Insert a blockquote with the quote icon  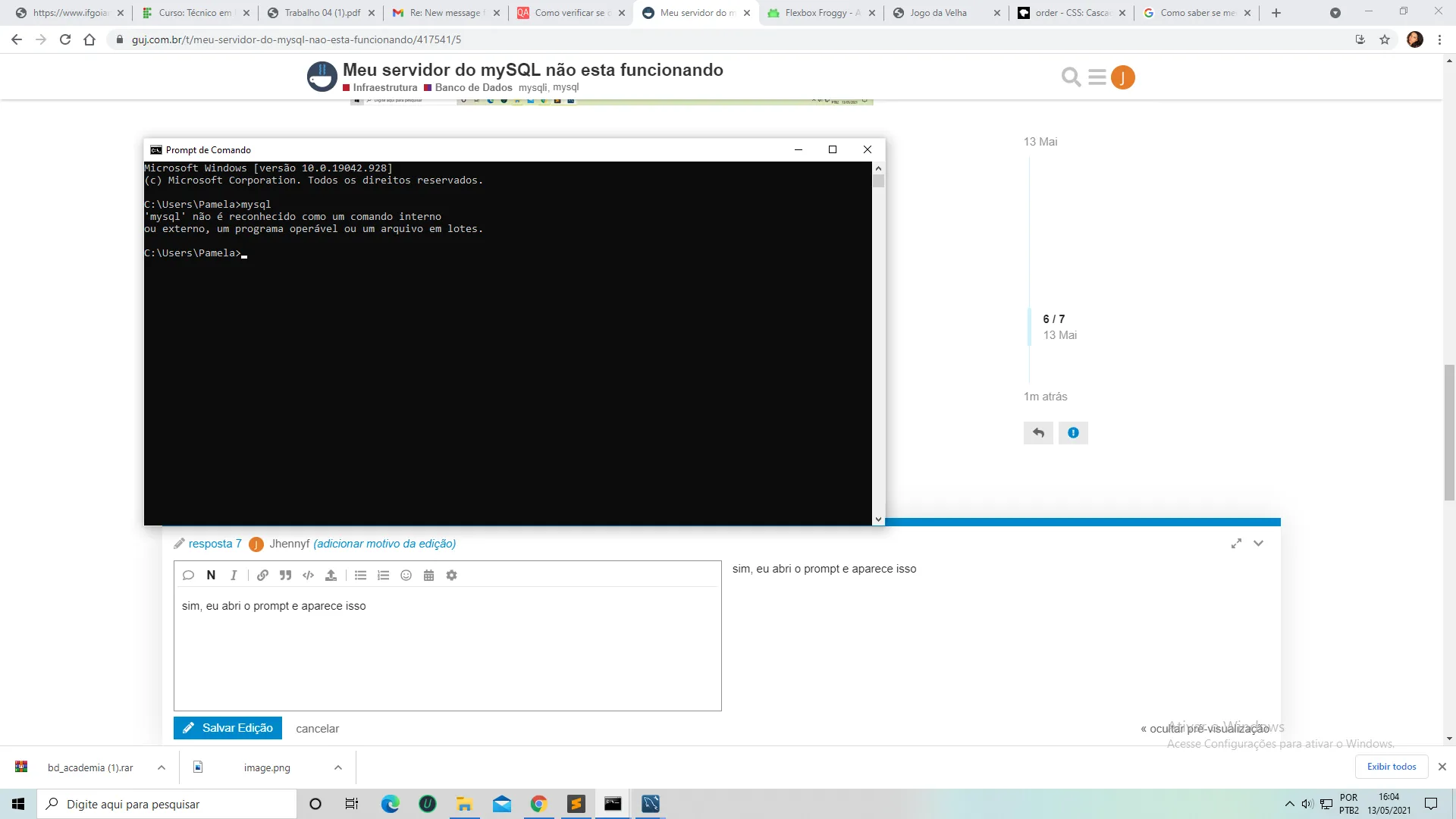point(285,576)
